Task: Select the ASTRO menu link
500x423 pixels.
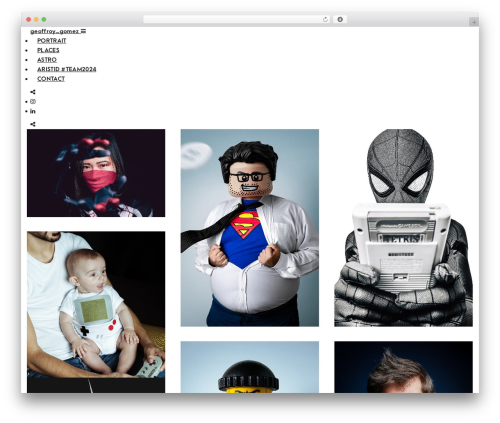Action: point(47,60)
